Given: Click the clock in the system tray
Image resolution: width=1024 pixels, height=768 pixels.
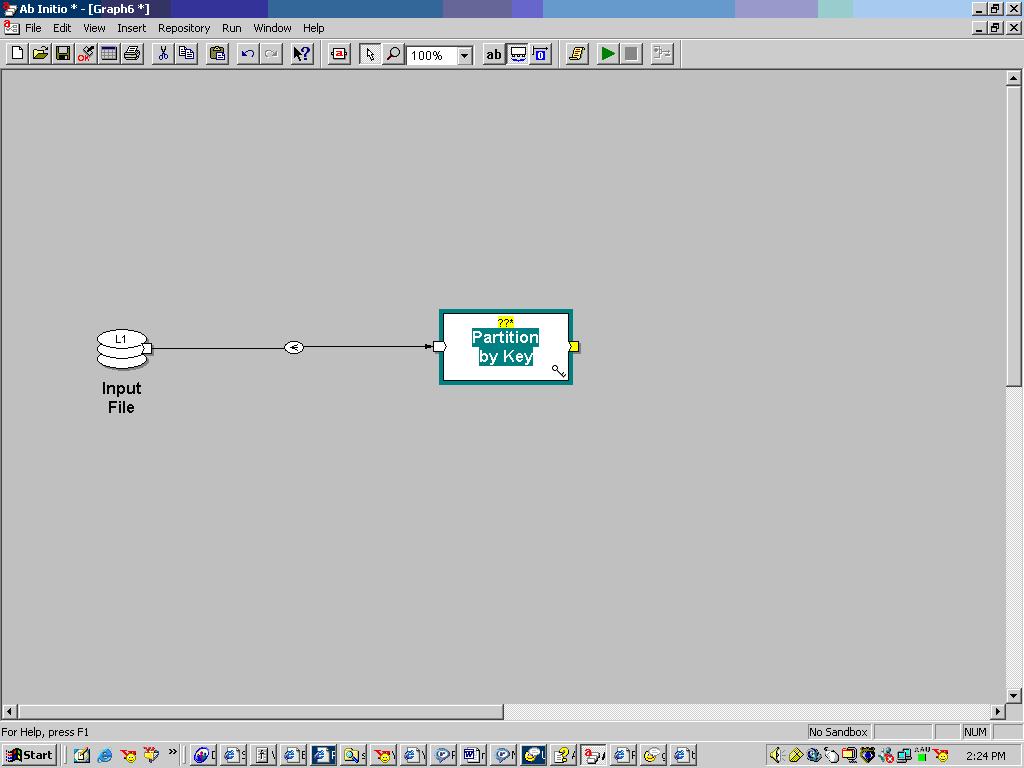Looking at the screenshot, I should pos(988,756).
